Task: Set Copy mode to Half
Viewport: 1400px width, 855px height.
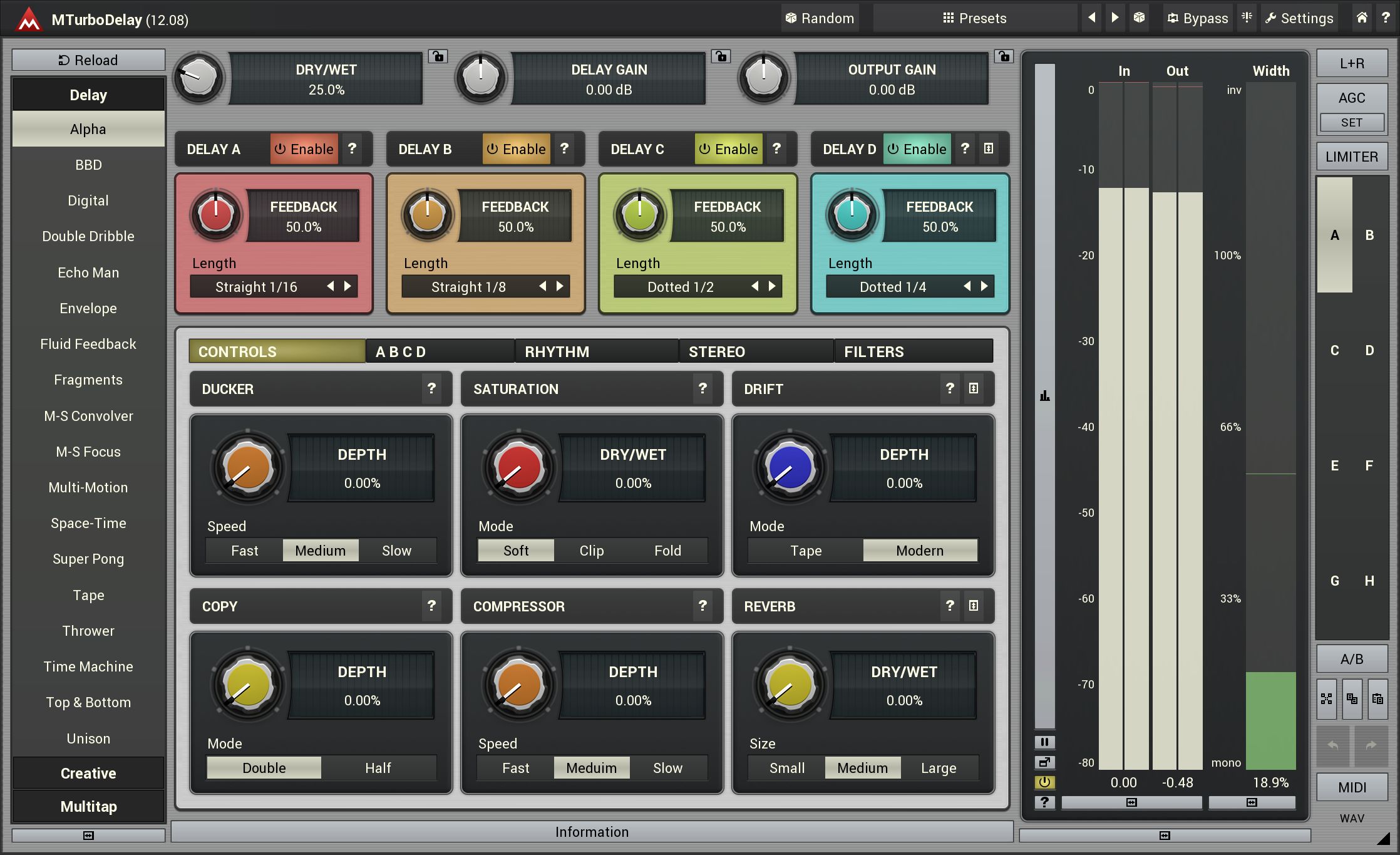Action: click(378, 768)
